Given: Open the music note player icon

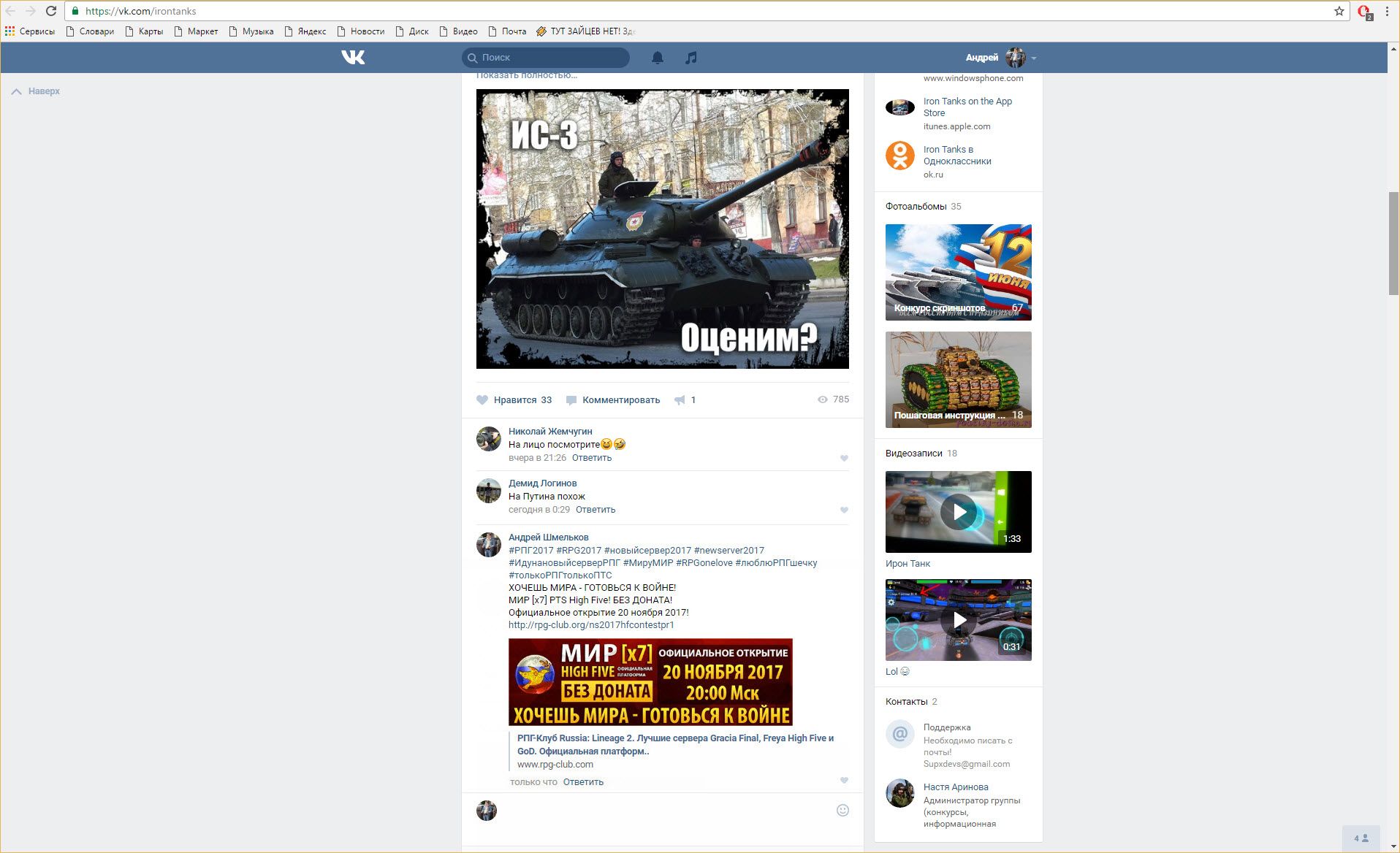Looking at the screenshot, I should point(691,58).
